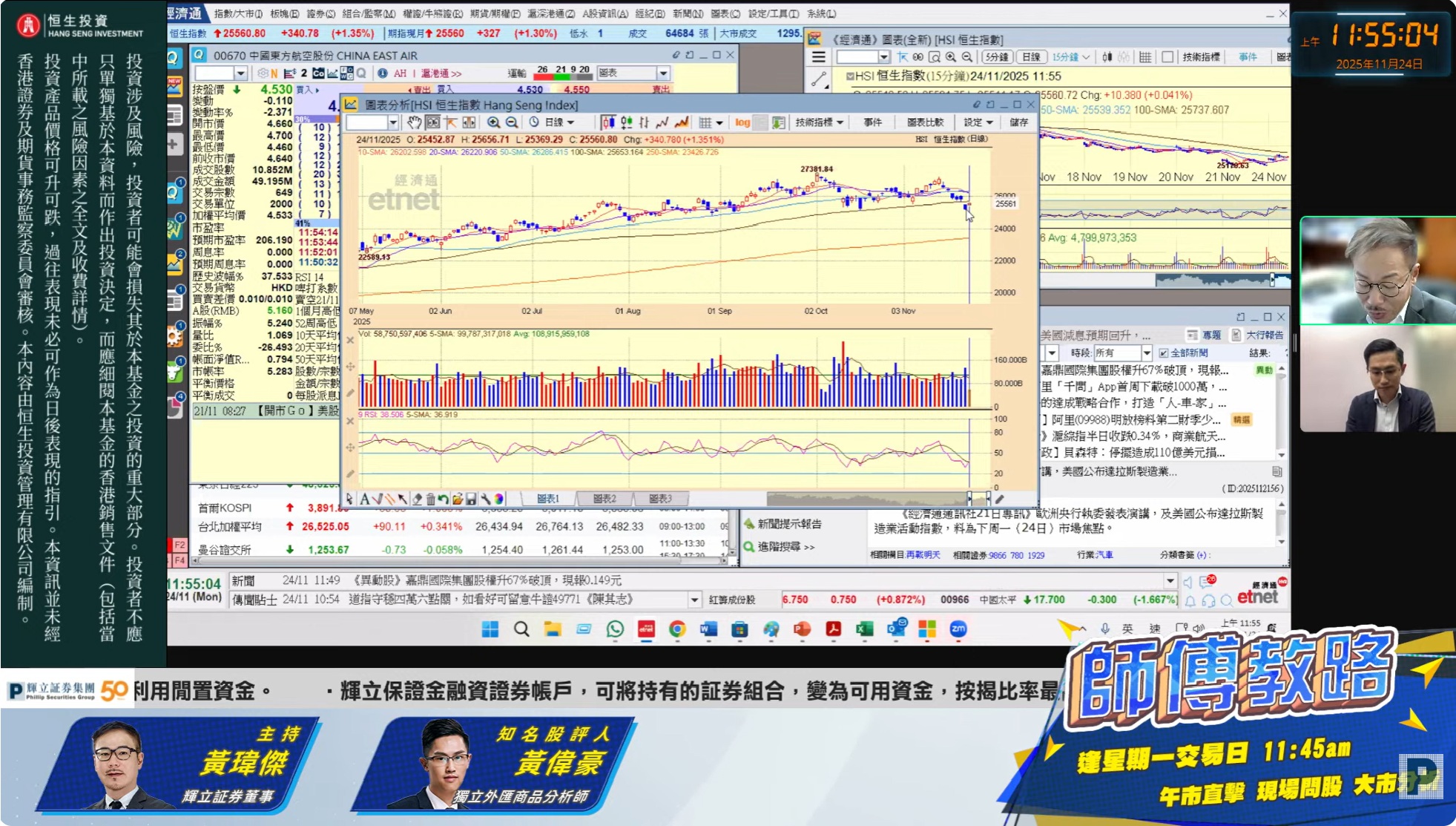Screen dimensions: 1456x826
Task: Open the 新聞(N) menu
Action: [x=687, y=13]
